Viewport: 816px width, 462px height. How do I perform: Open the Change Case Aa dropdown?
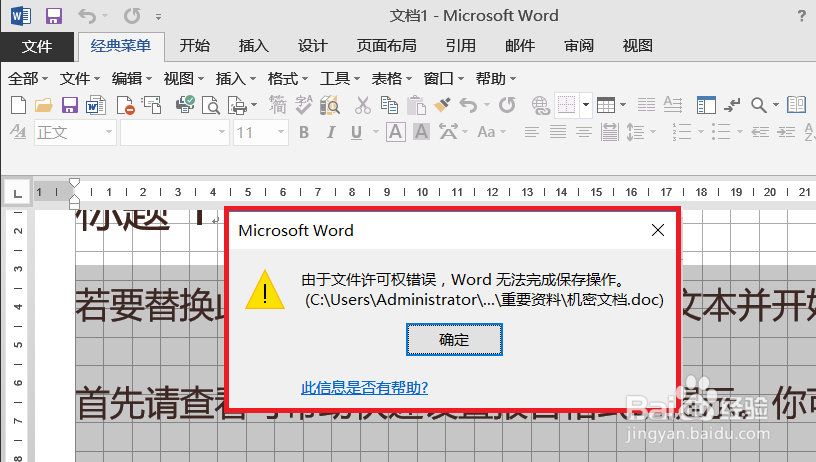[x=491, y=132]
